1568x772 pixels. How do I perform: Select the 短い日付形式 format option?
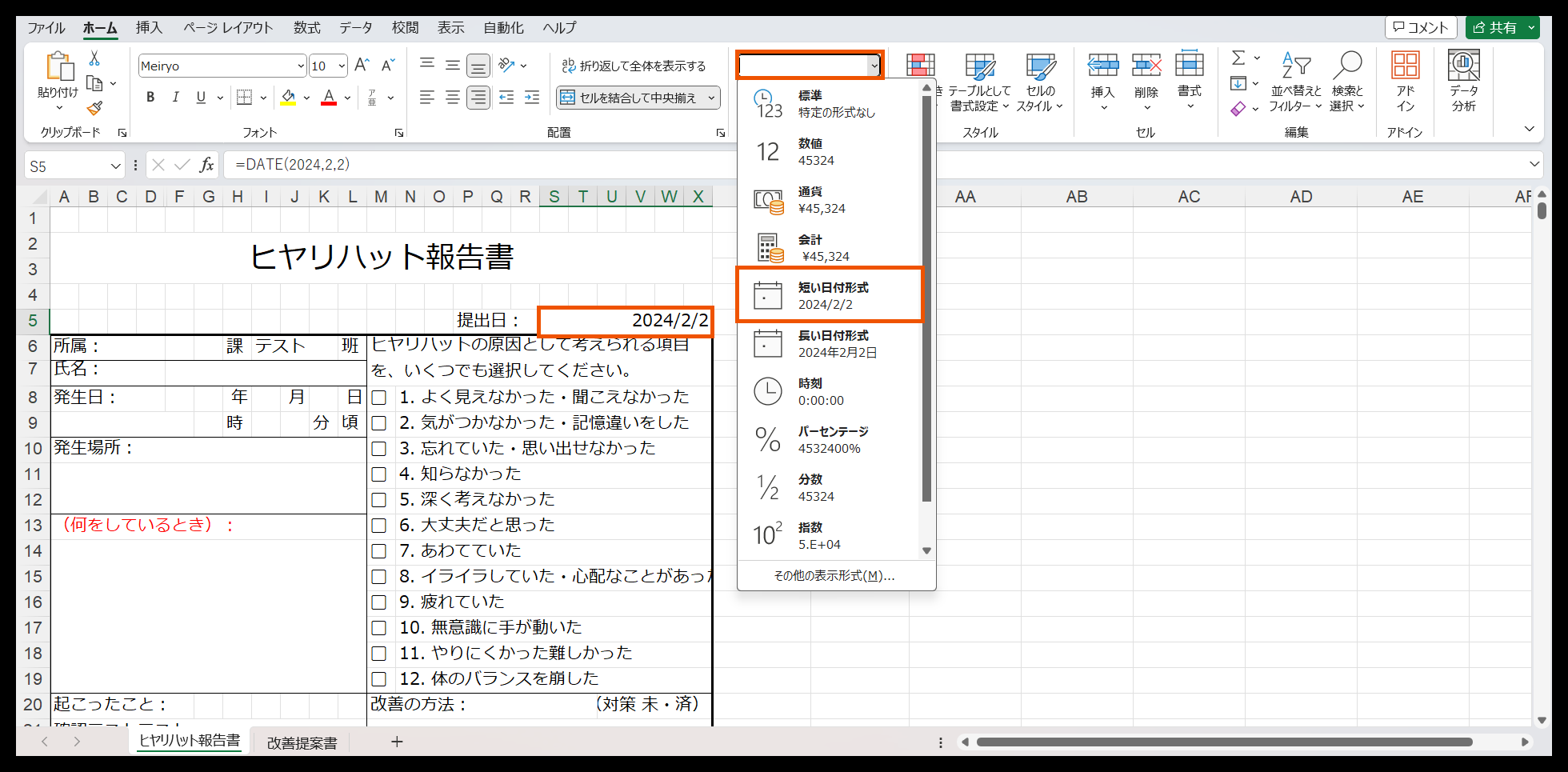(828, 294)
